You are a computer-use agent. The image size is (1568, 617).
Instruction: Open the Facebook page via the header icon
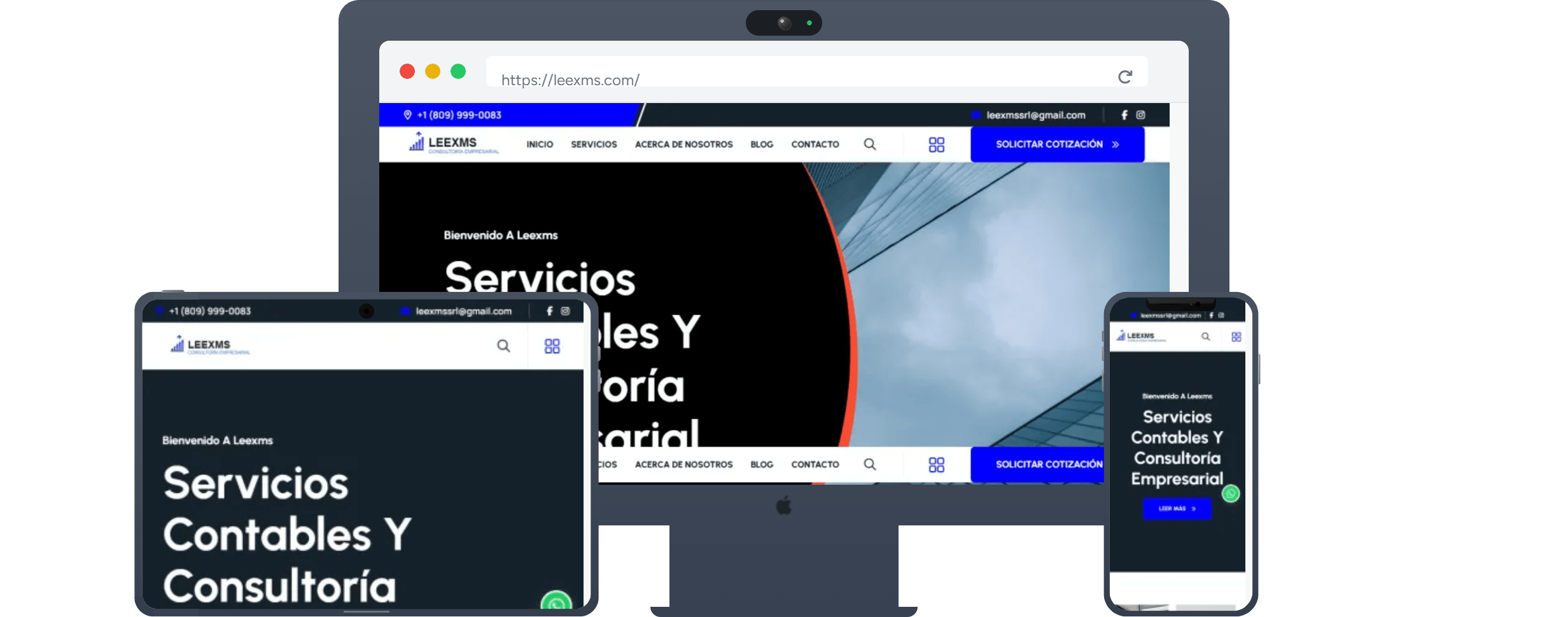coord(1124,115)
